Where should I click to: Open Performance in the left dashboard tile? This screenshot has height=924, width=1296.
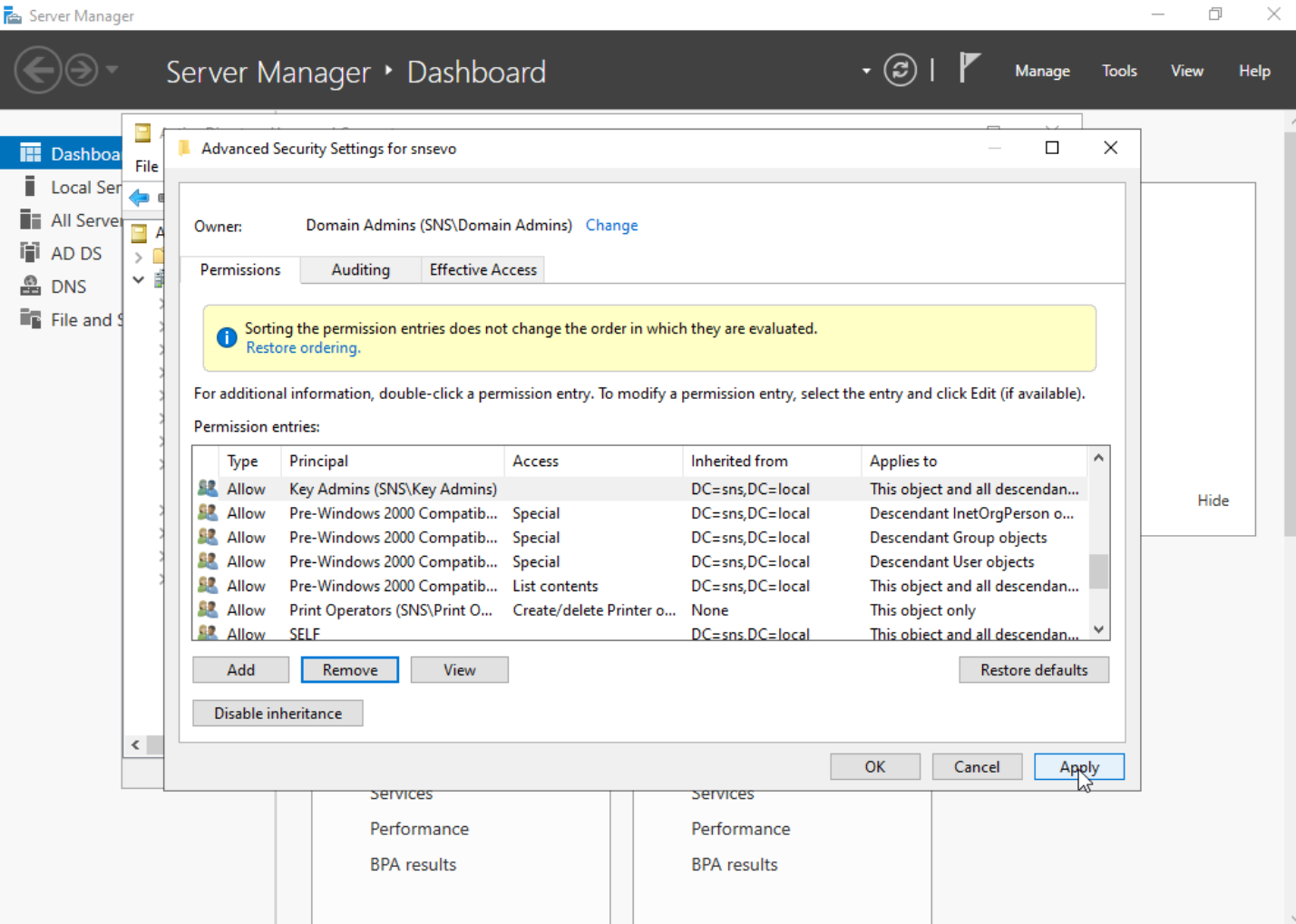click(419, 829)
